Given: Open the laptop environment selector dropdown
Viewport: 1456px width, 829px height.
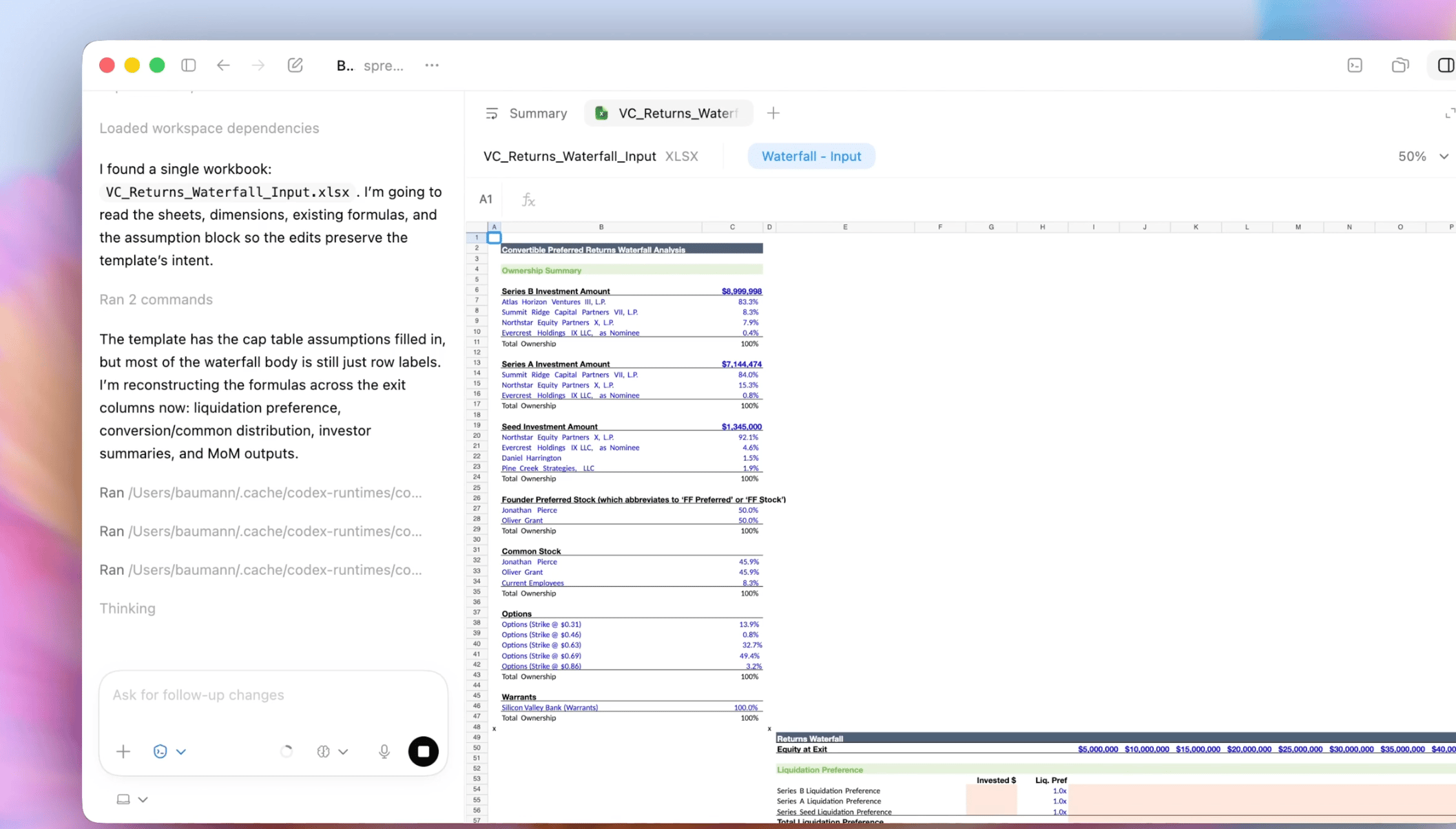Looking at the screenshot, I should click(132, 799).
